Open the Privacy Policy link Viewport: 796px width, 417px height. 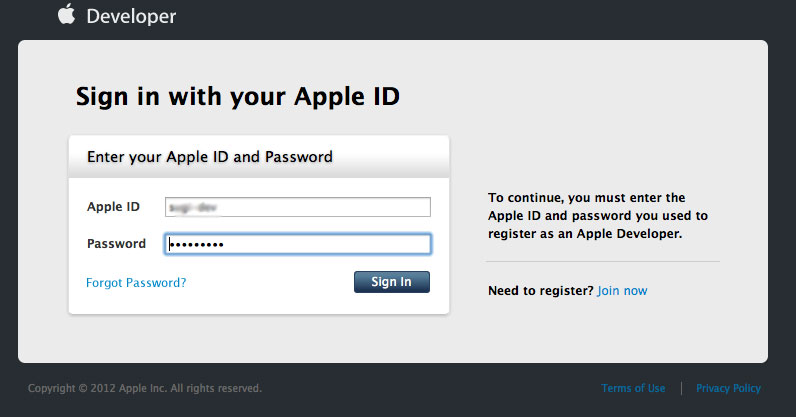[728, 388]
